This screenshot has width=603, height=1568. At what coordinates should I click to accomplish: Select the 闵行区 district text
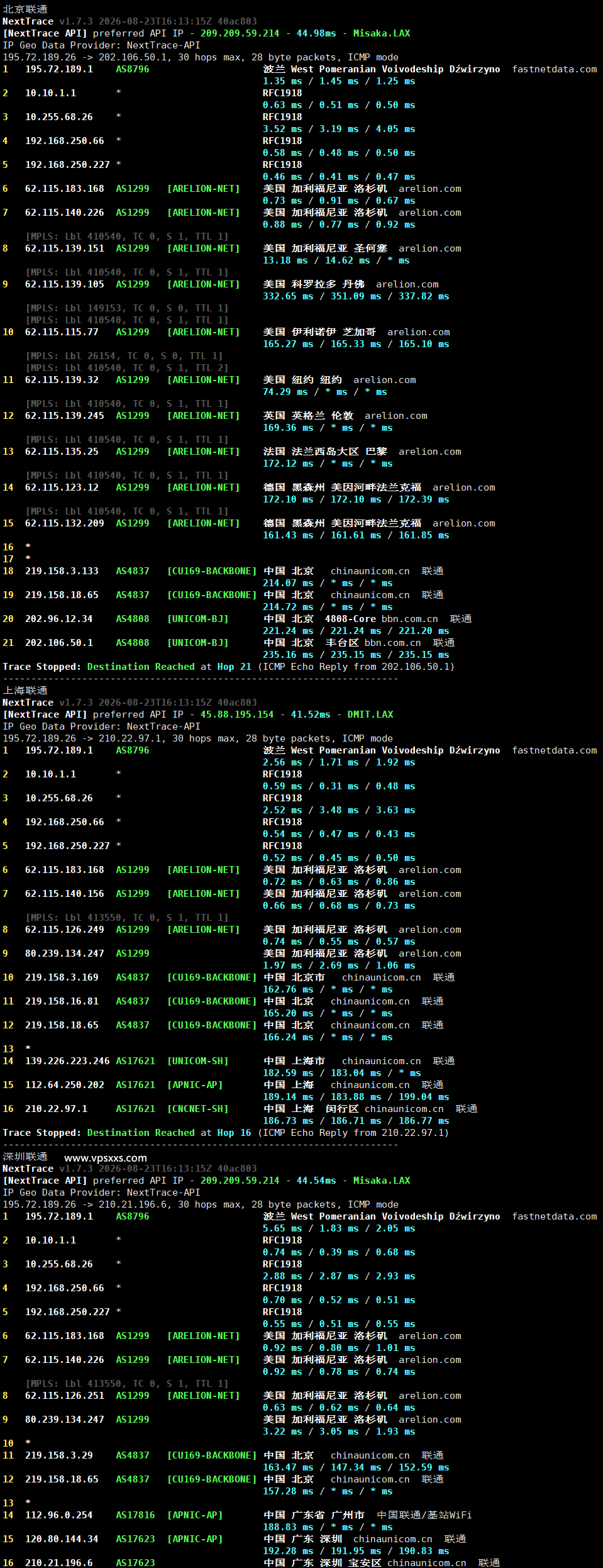(x=342, y=1109)
